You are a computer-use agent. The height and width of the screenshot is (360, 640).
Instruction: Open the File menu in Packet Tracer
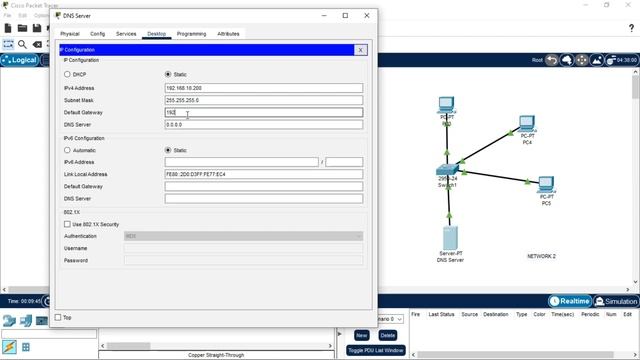coord(7,16)
